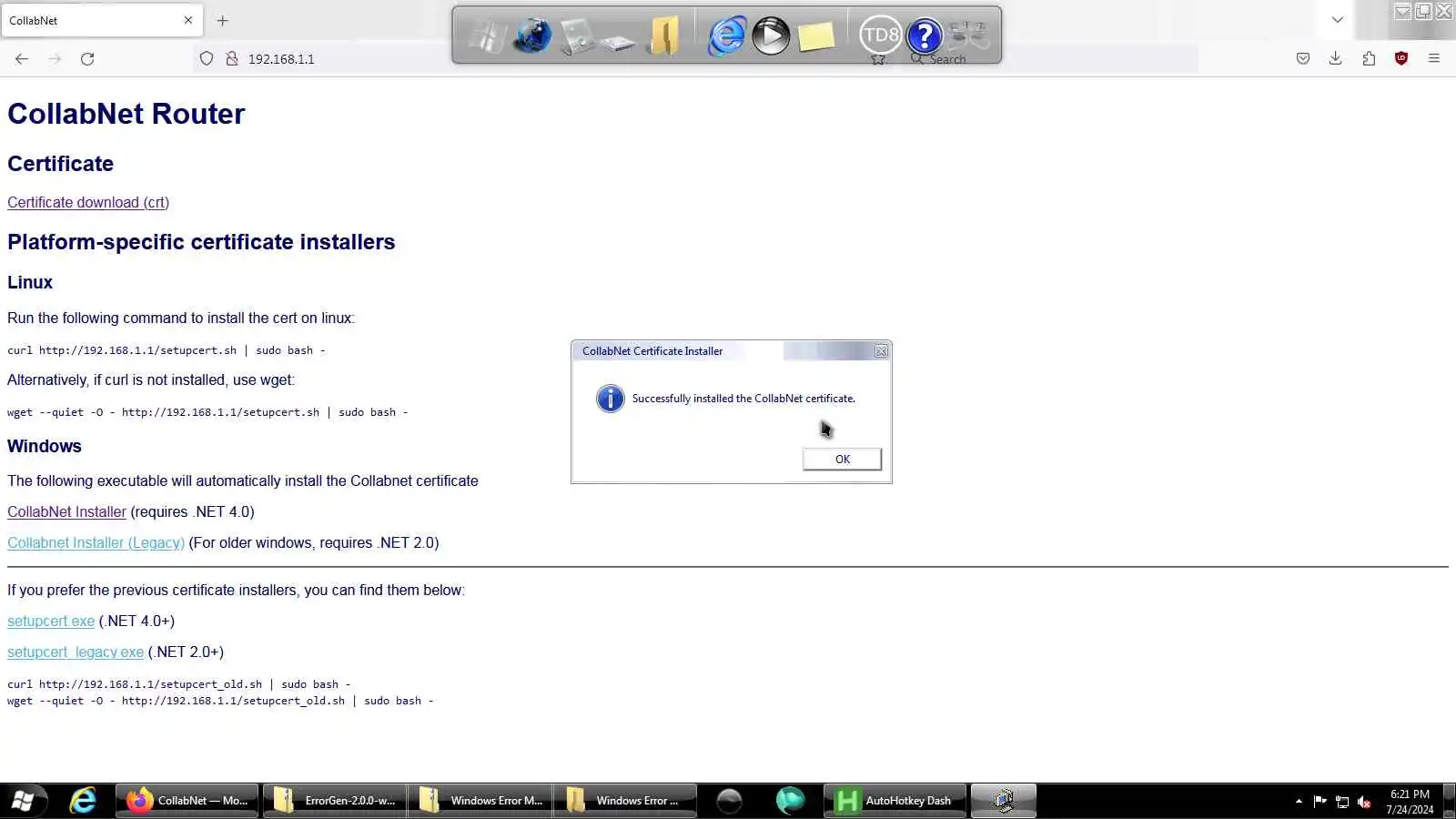Open the Certificate download (crt) link
The height and width of the screenshot is (819, 1456).
(x=88, y=202)
